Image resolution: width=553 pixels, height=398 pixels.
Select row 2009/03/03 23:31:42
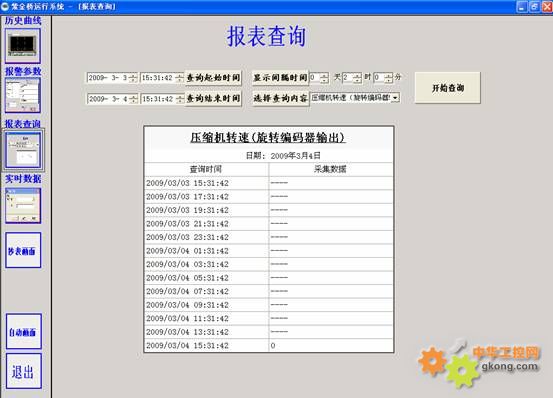[x=269, y=237]
